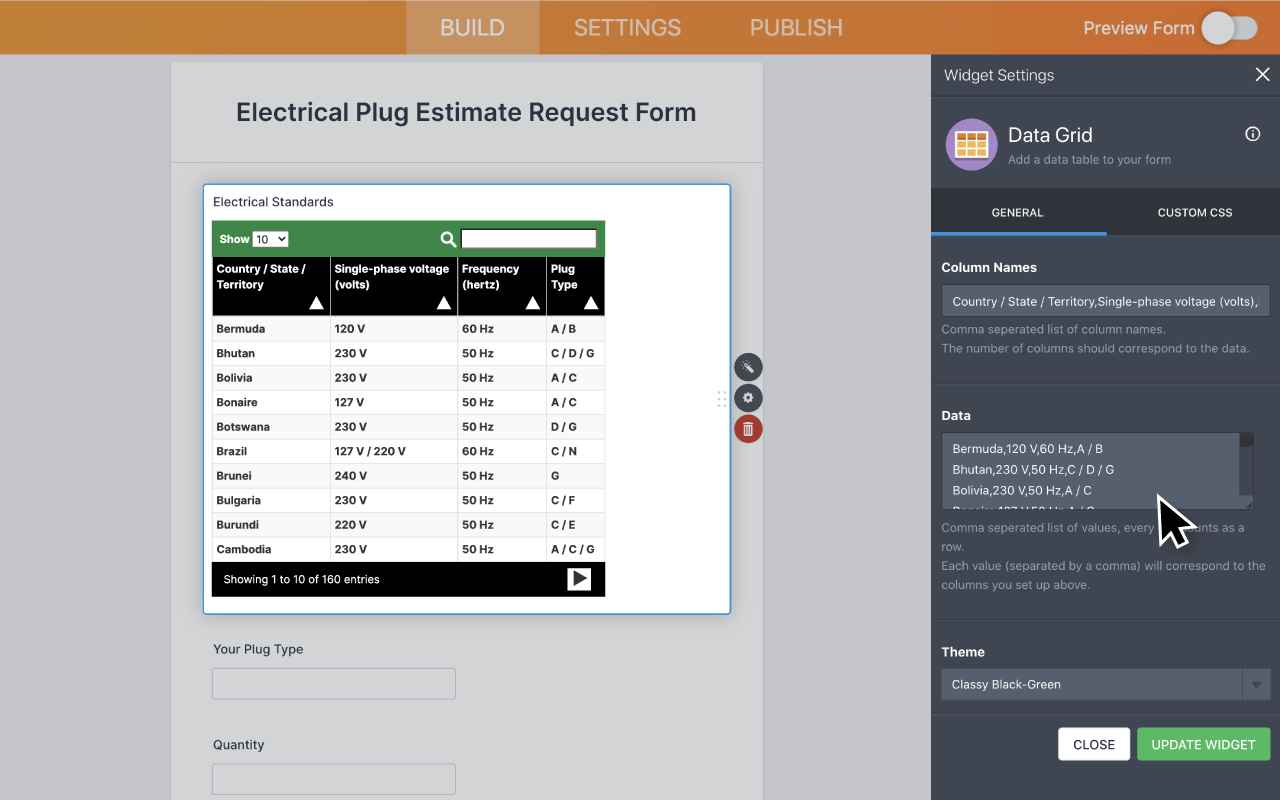Go to next table page with arrow icon

[x=578, y=578]
